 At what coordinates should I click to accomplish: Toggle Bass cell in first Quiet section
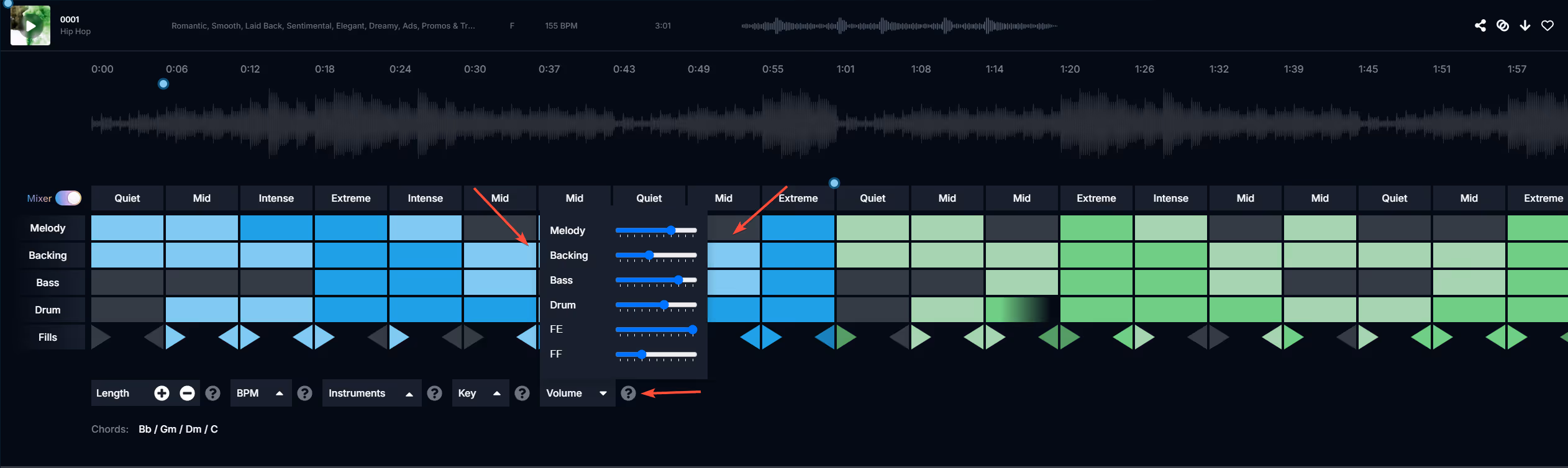coord(127,282)
